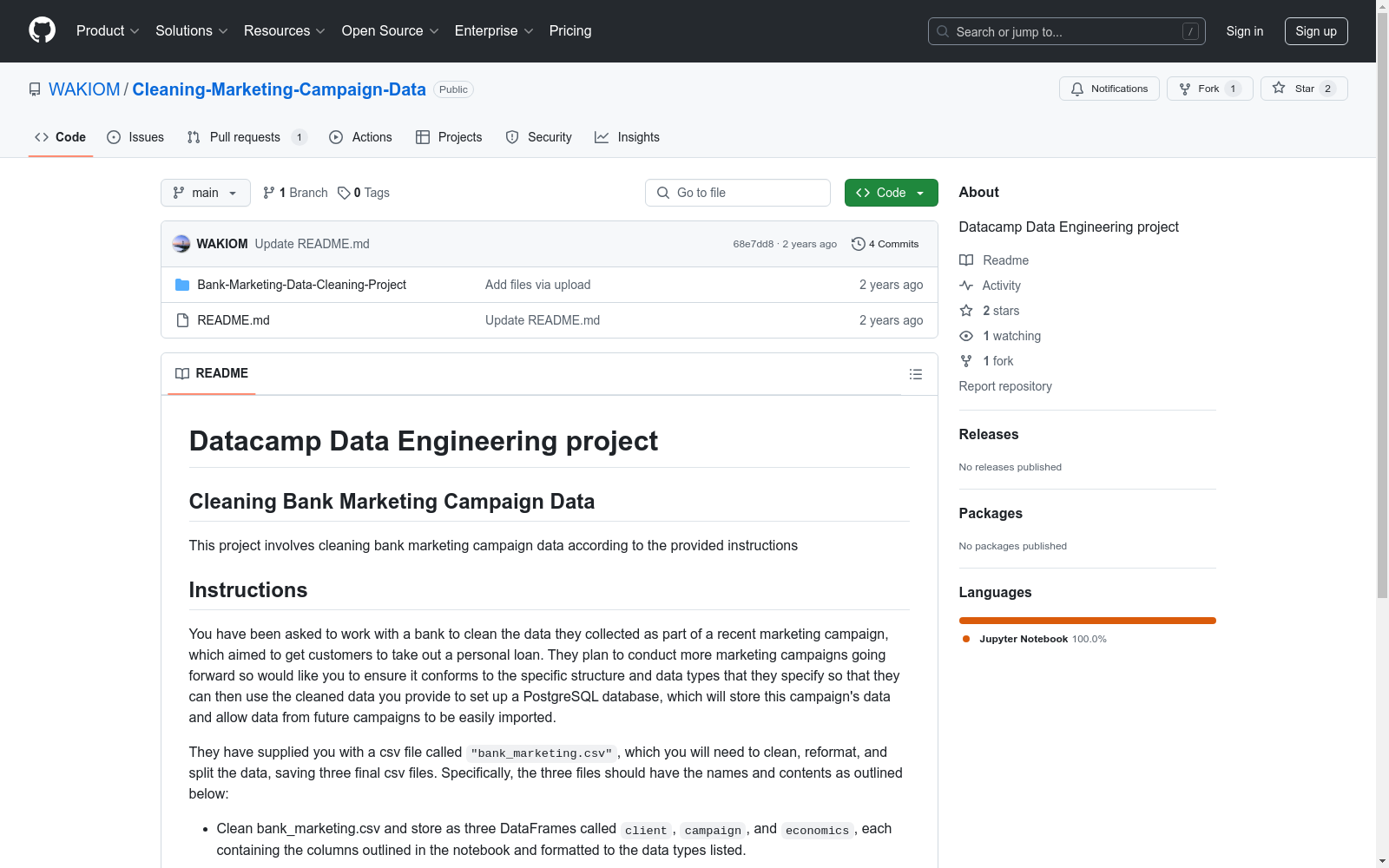Open the Pull requests tab
The image size is (1389, 868).
click(247, 137)
